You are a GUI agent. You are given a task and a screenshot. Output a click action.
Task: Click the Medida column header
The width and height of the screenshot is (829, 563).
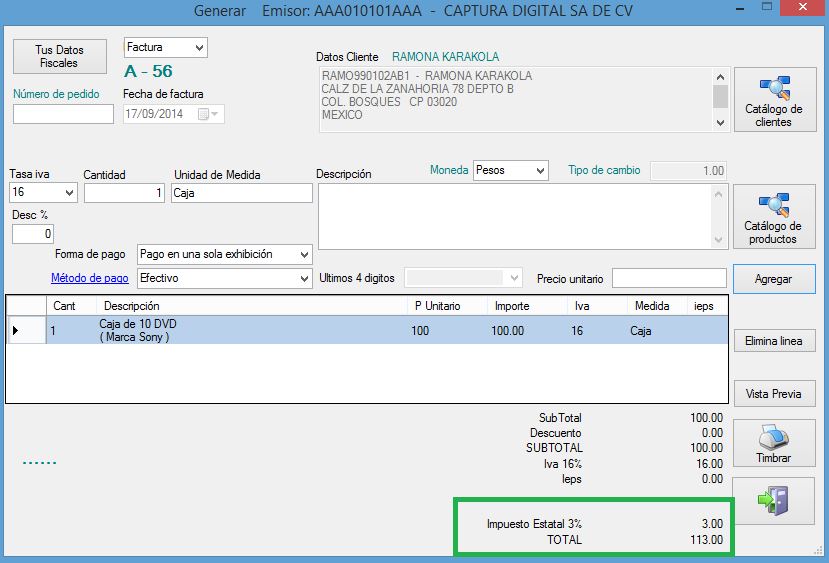pos(657,306)
